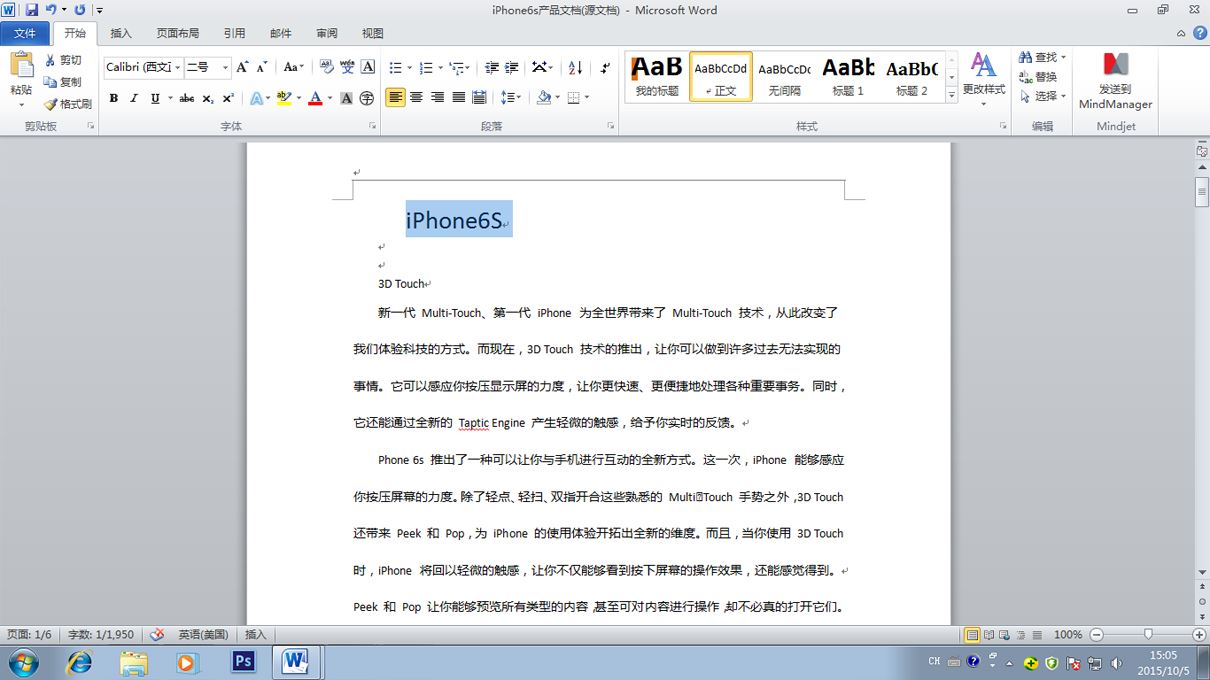Viewport: 1210px width, 680px height.
Task: Toggle Italic formatting
Action: point(134,98)
